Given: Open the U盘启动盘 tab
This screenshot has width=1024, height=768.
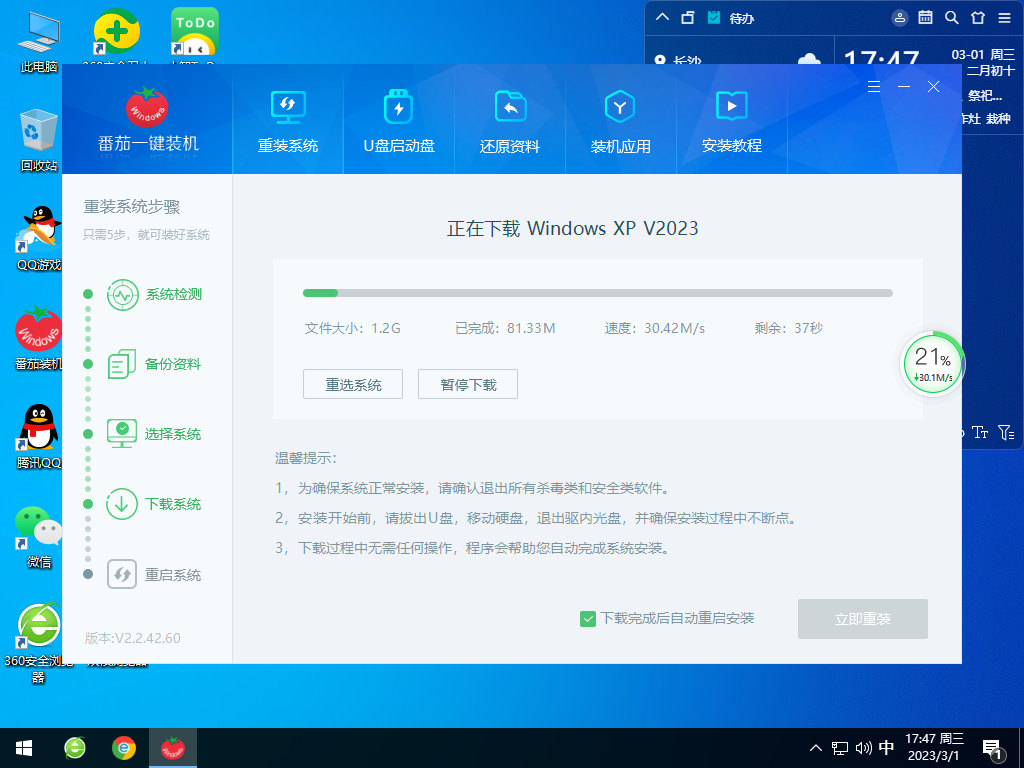Looking at the screenshot, I should [x=398, y=122].
